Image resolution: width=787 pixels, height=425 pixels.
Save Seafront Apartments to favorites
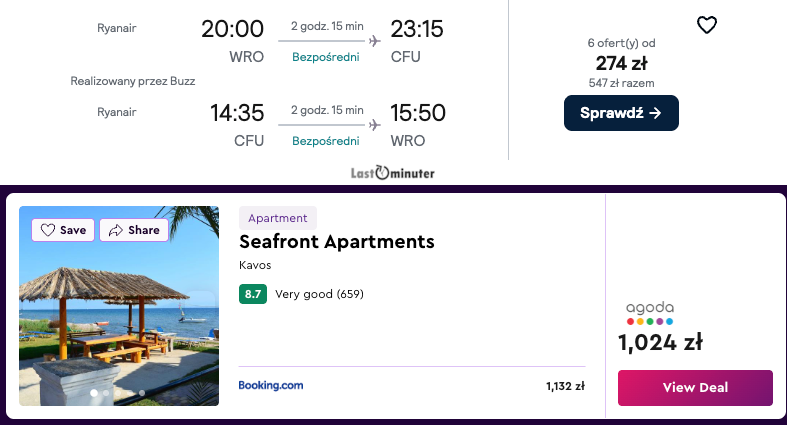point(63,230)
